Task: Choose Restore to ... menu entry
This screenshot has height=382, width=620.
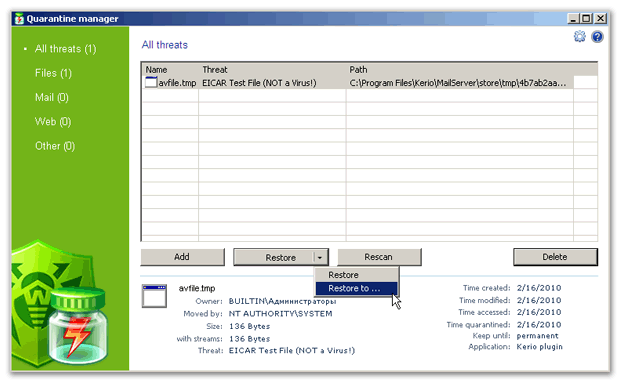Action: [356, 288]
